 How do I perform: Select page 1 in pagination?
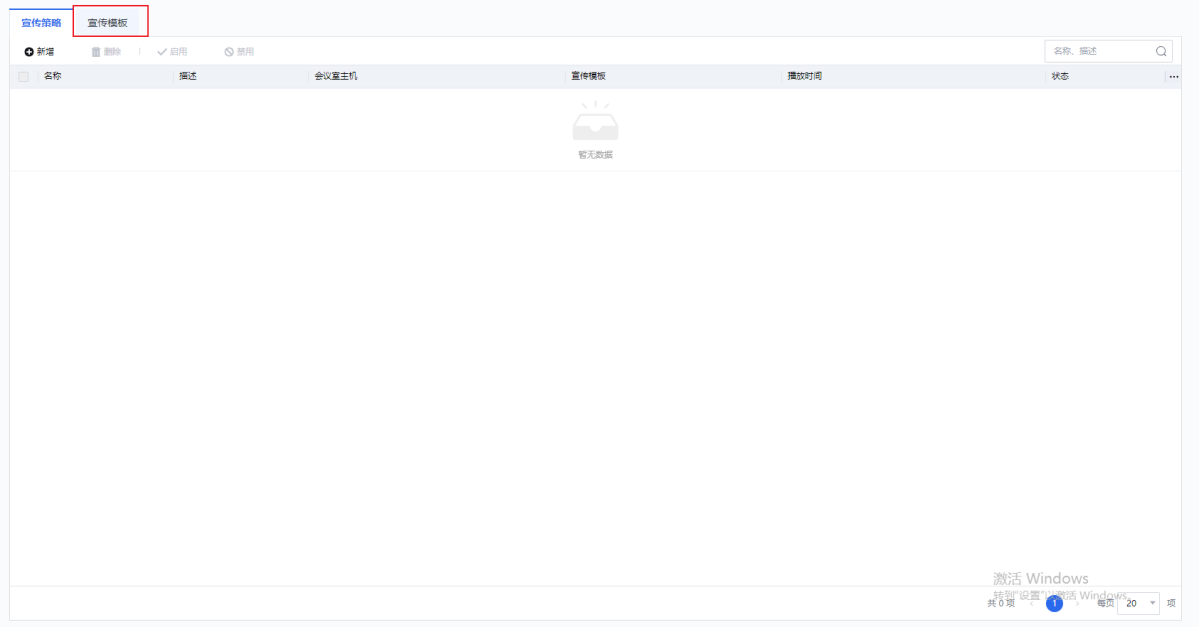click(1054, 603)
